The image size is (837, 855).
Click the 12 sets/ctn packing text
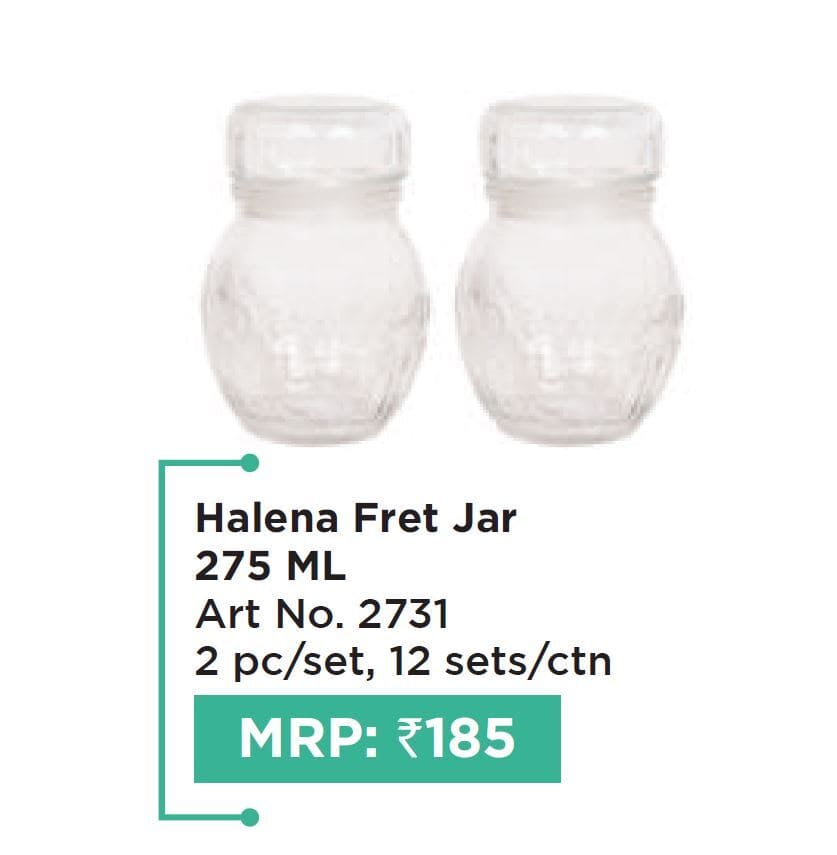coord(501,662)
